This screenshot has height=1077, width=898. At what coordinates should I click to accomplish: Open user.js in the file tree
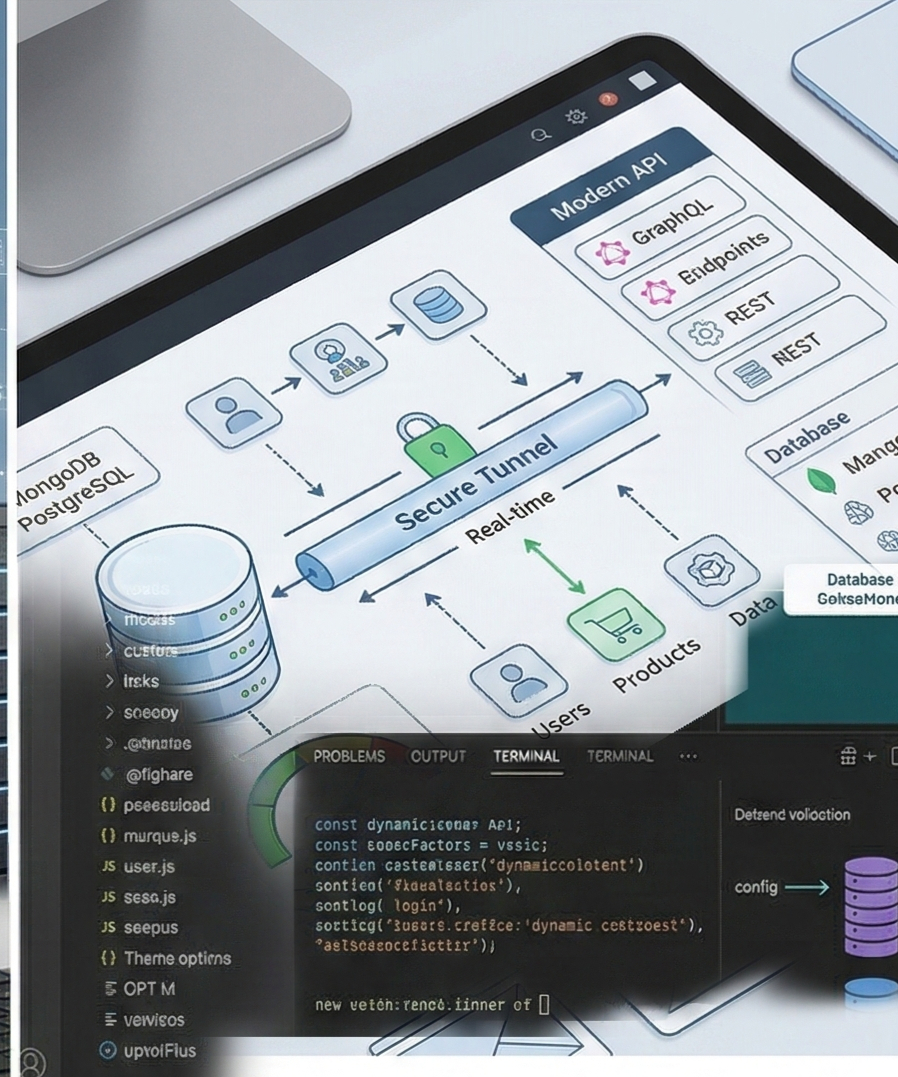148,866
